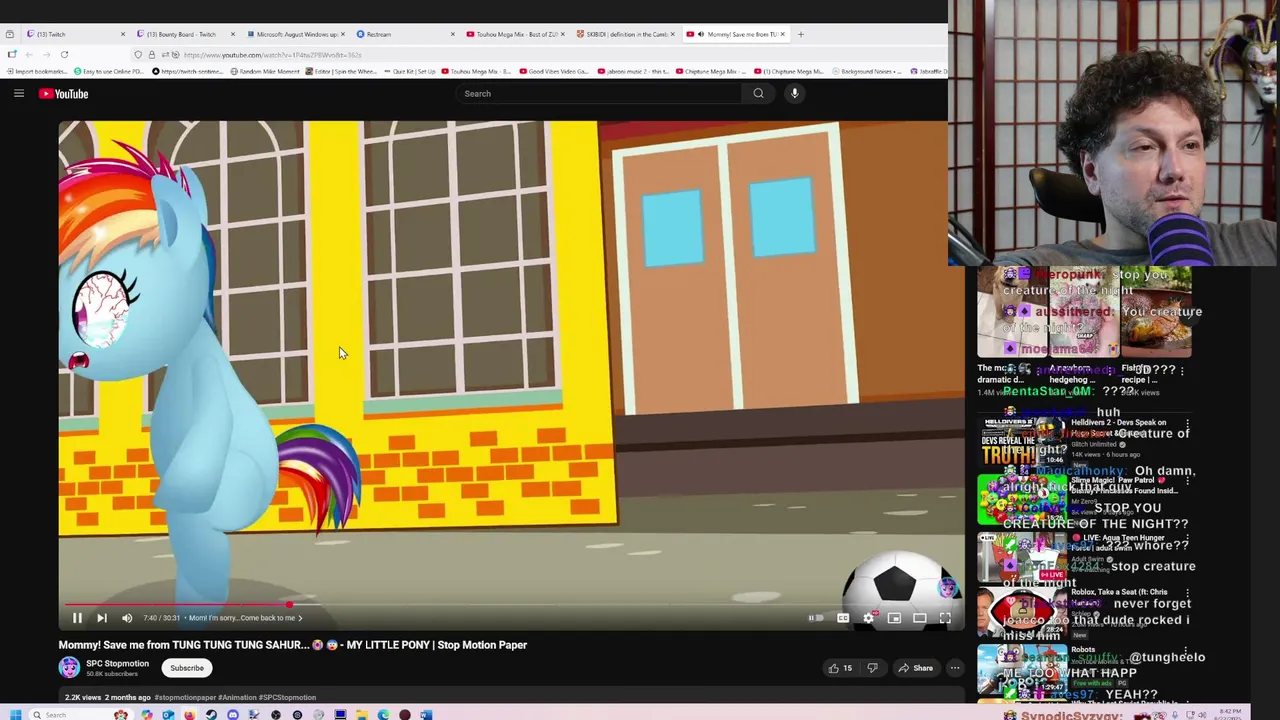The width and height of the screenshot is (1280, 720).
Task: Like the video with 15 likes
Action: point(840,668)
